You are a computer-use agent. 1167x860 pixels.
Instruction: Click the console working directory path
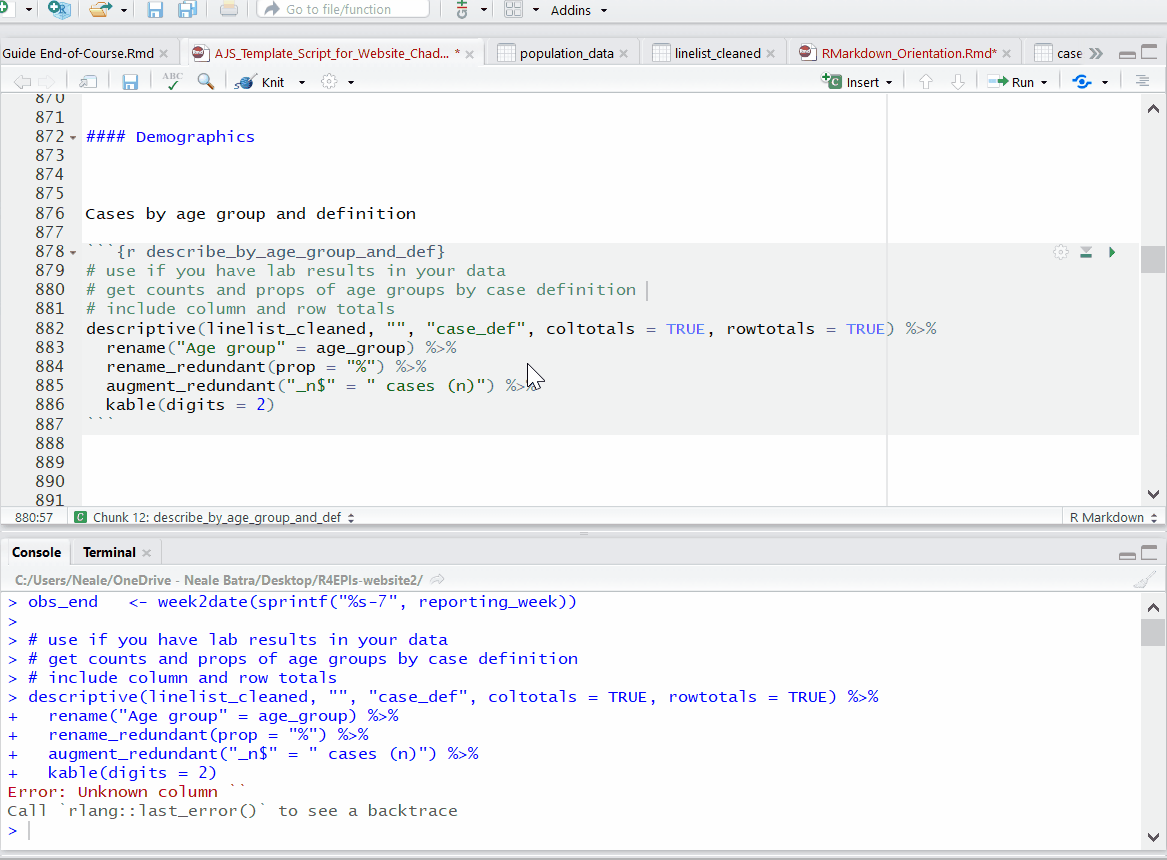click(x=219, y=580)
